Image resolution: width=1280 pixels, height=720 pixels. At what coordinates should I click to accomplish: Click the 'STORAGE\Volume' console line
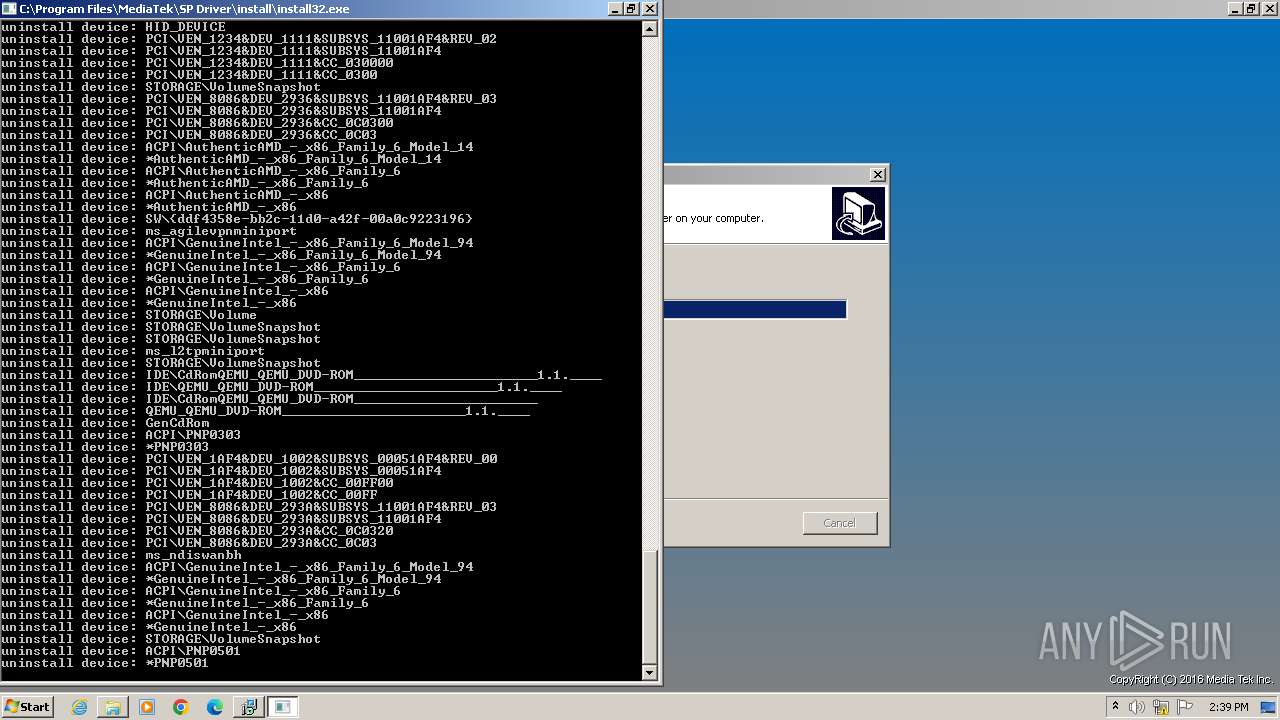(x=129, y=315)
